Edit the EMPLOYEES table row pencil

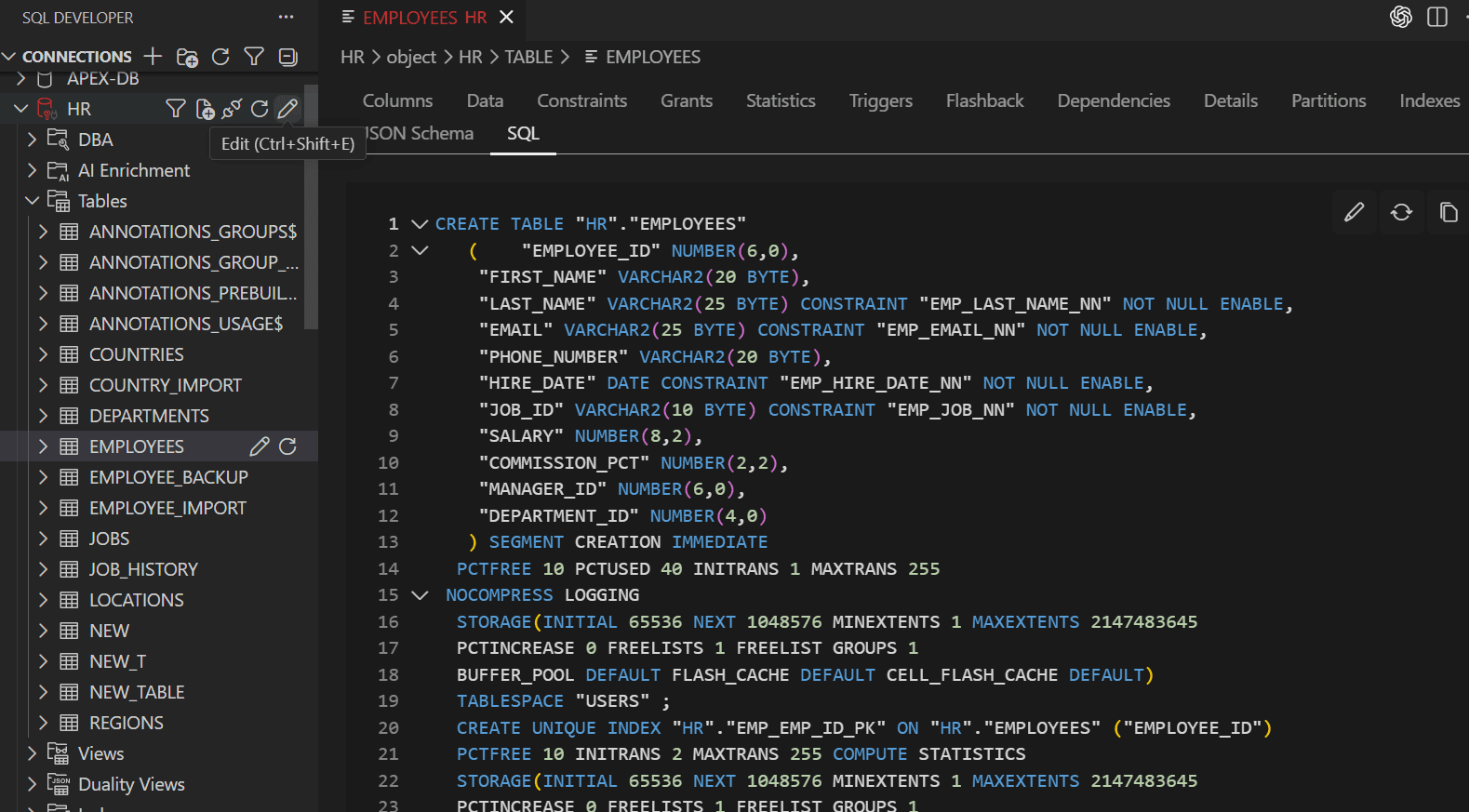coord(260,446)
